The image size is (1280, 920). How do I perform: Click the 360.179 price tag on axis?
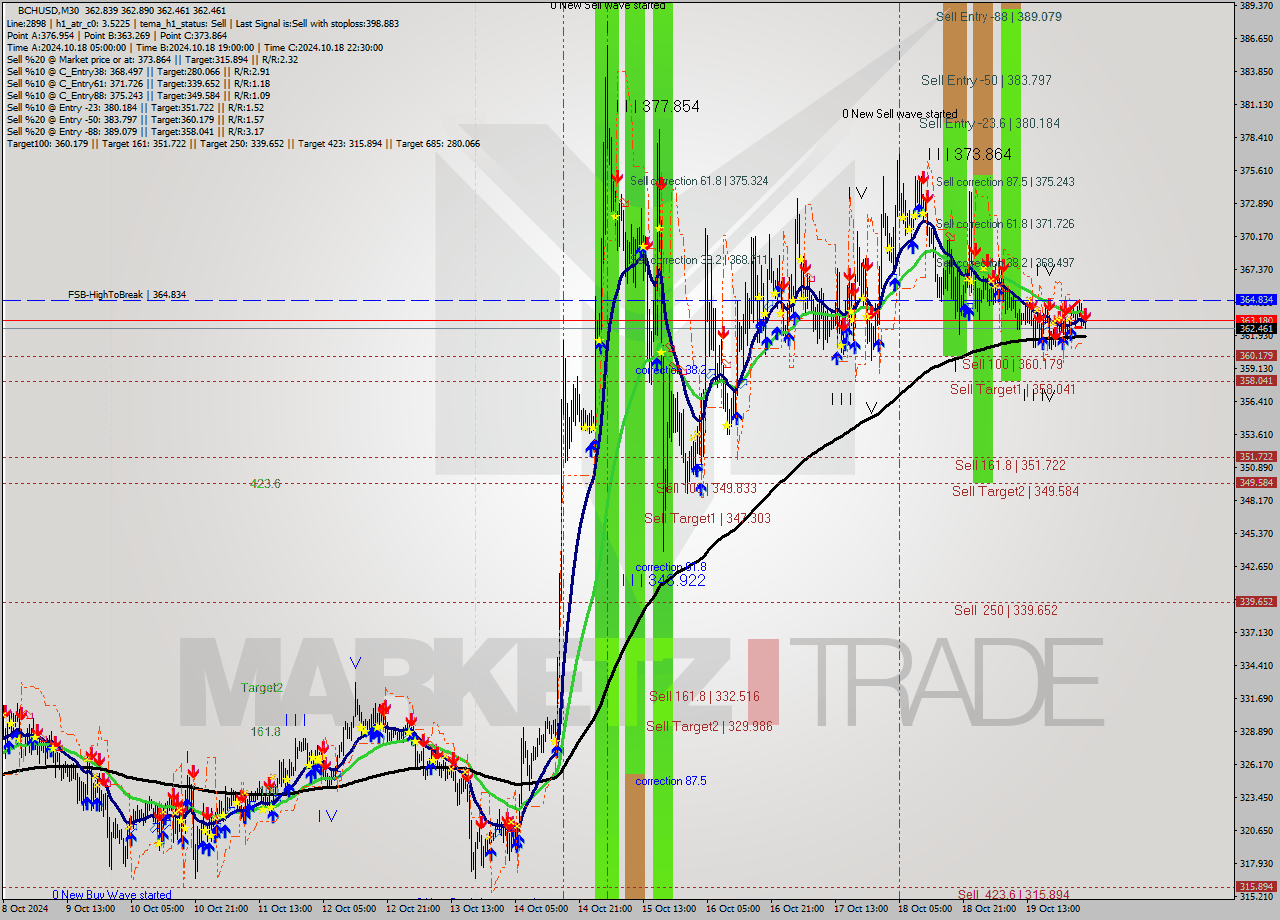(1256, 356)
